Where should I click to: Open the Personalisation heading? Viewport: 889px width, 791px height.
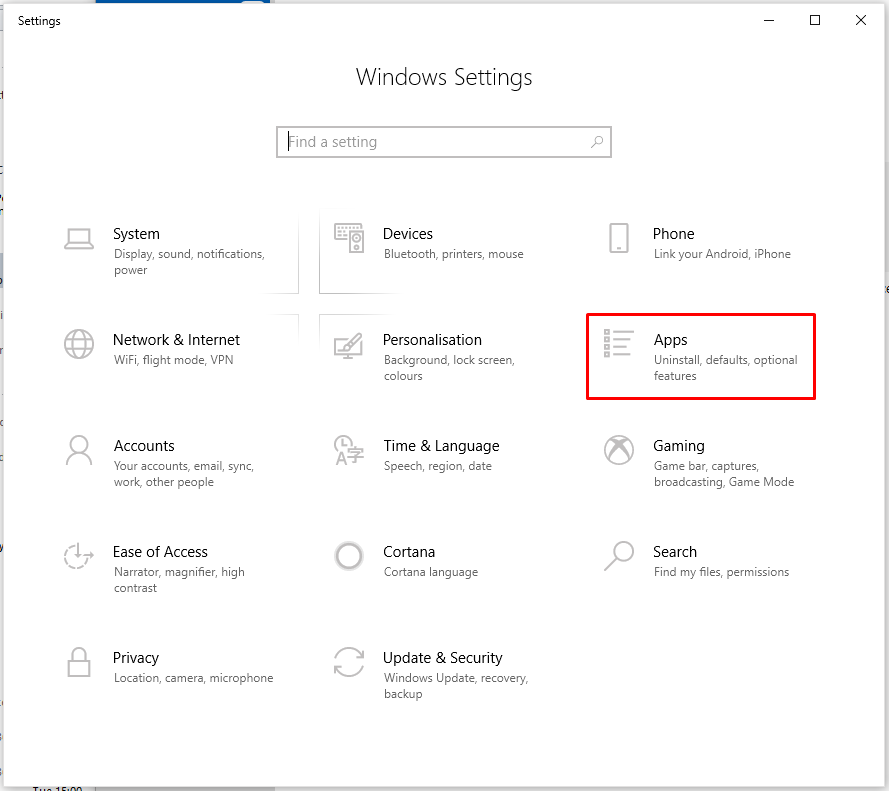pyautogui.click(x=432, y=340)
